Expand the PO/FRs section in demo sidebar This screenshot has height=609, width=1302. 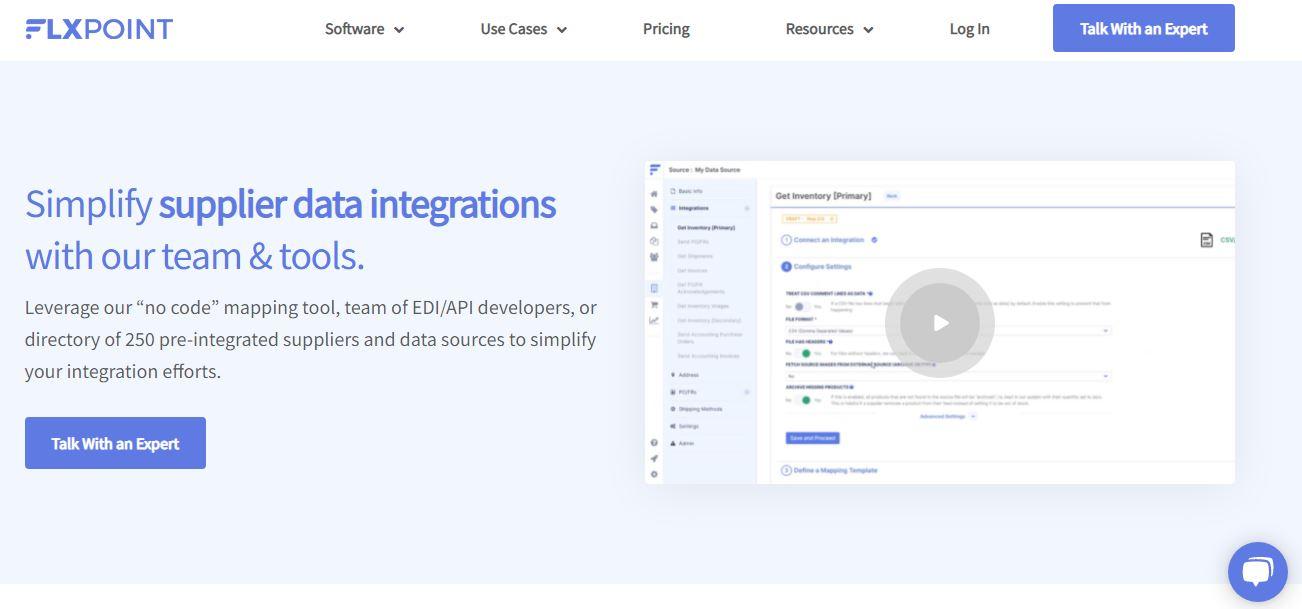746,392
